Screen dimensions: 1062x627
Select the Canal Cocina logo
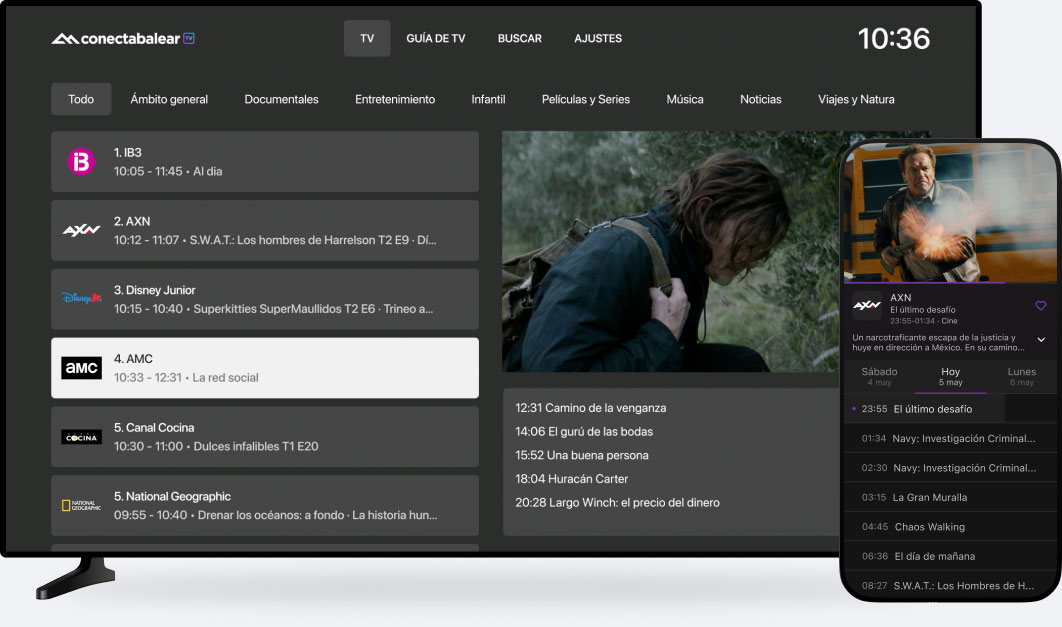(x=81, y=437)
